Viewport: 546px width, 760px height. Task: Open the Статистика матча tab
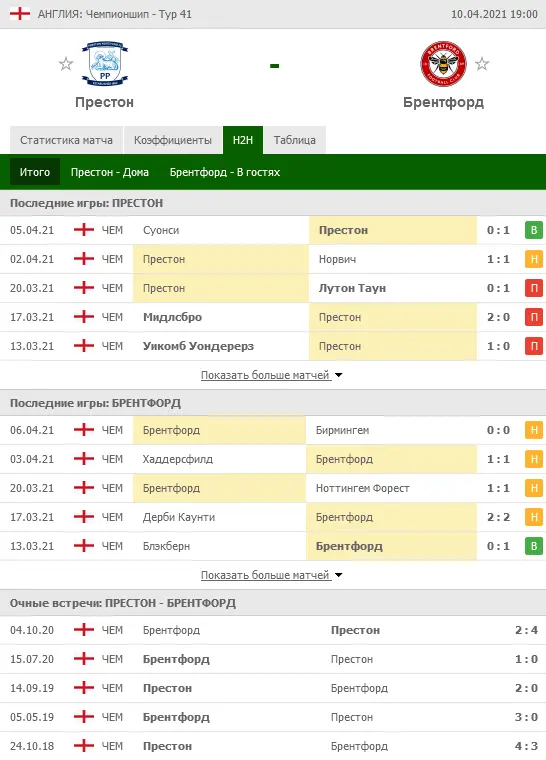(x=66, y=140)
